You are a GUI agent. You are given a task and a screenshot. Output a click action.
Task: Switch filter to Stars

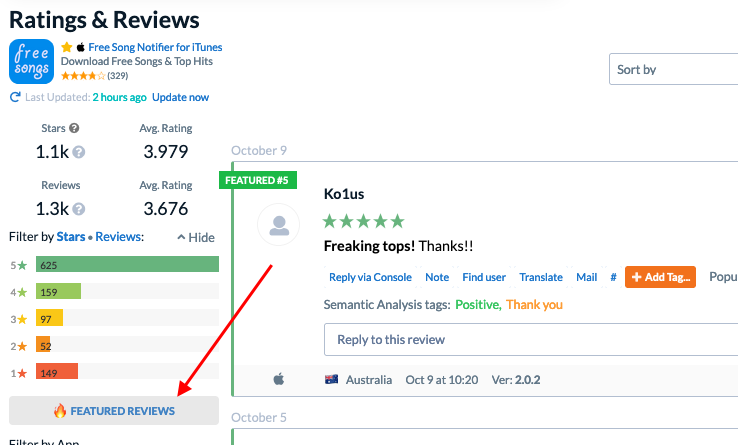click(71, 236)
